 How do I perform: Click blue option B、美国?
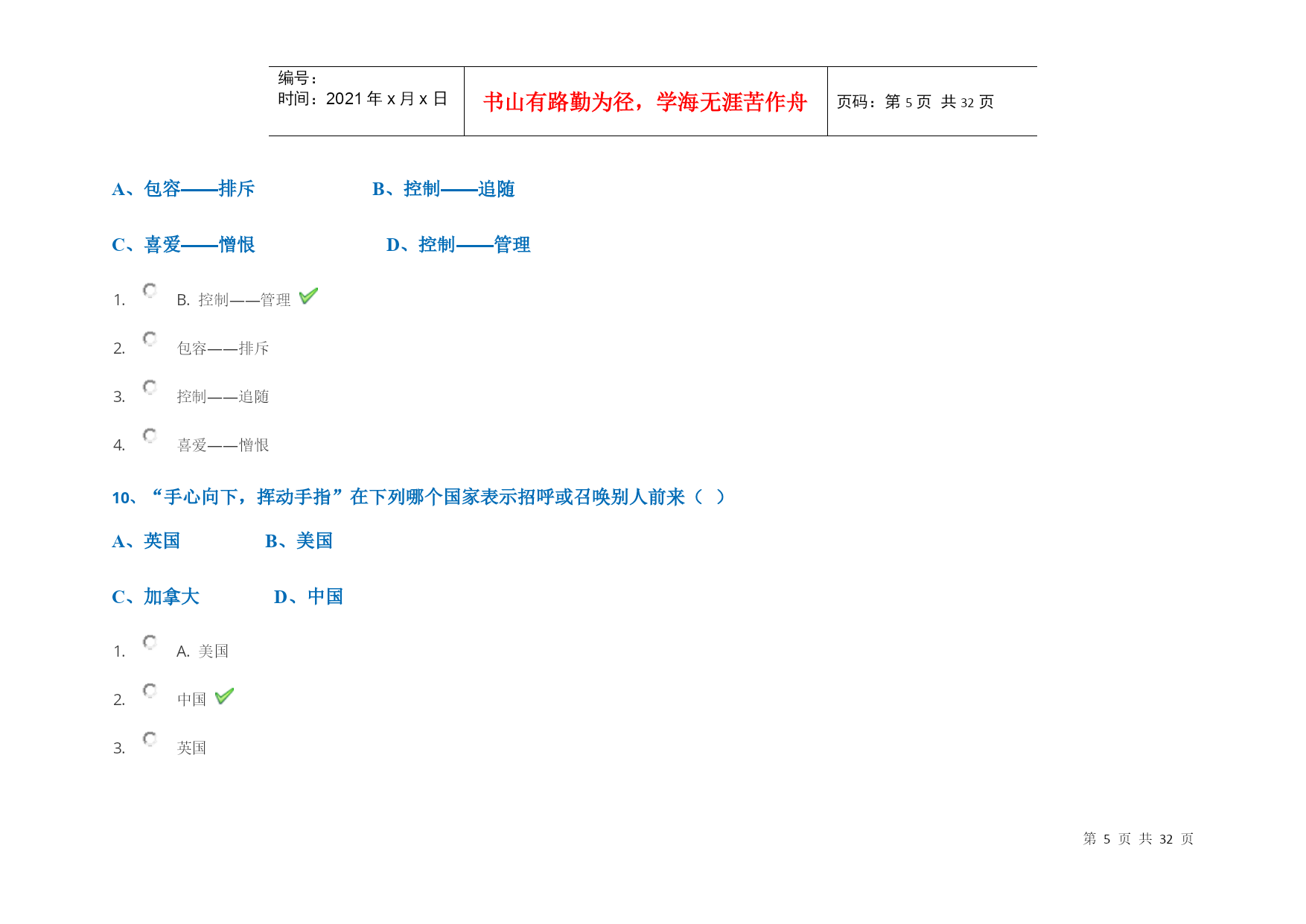pos(299,541)
